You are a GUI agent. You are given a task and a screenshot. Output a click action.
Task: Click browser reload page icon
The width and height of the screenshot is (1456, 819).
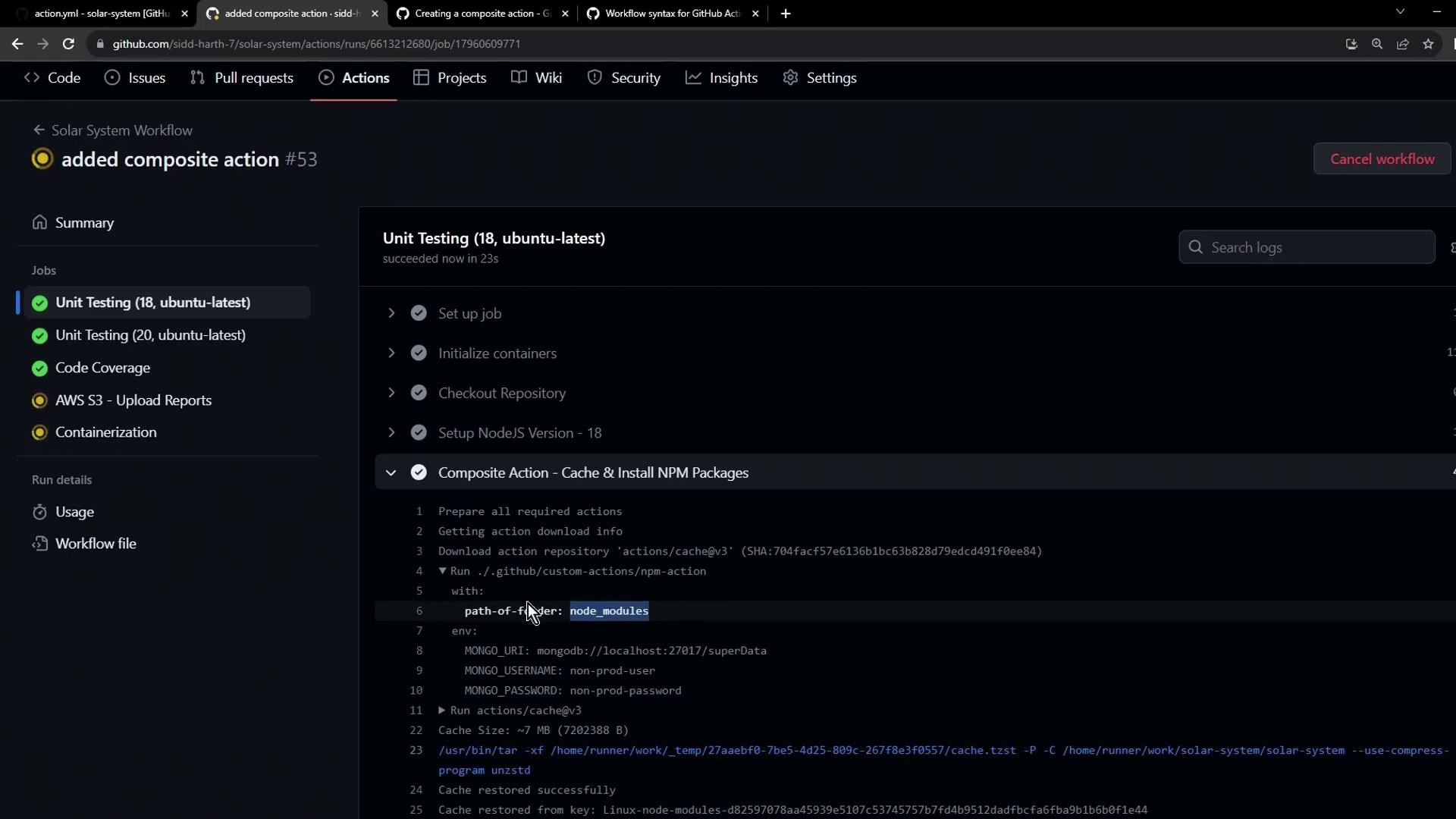click(68, 44)
